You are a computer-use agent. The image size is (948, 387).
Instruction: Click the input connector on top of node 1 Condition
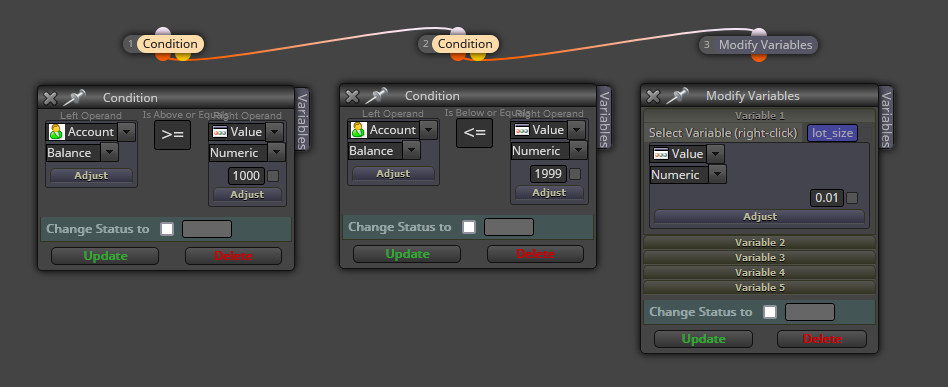click(163, 32)
